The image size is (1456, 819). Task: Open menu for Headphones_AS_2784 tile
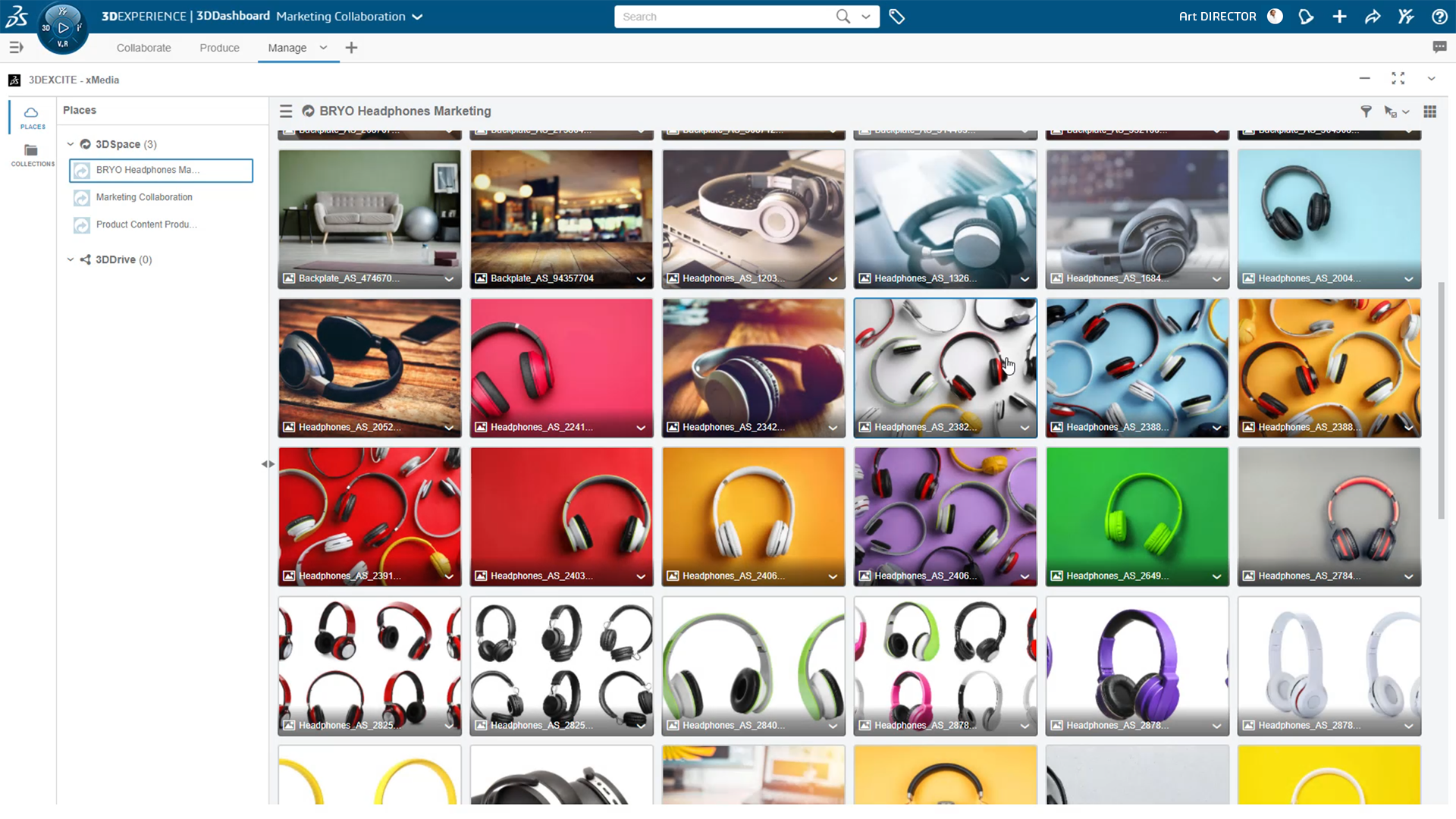[1408, 576]
